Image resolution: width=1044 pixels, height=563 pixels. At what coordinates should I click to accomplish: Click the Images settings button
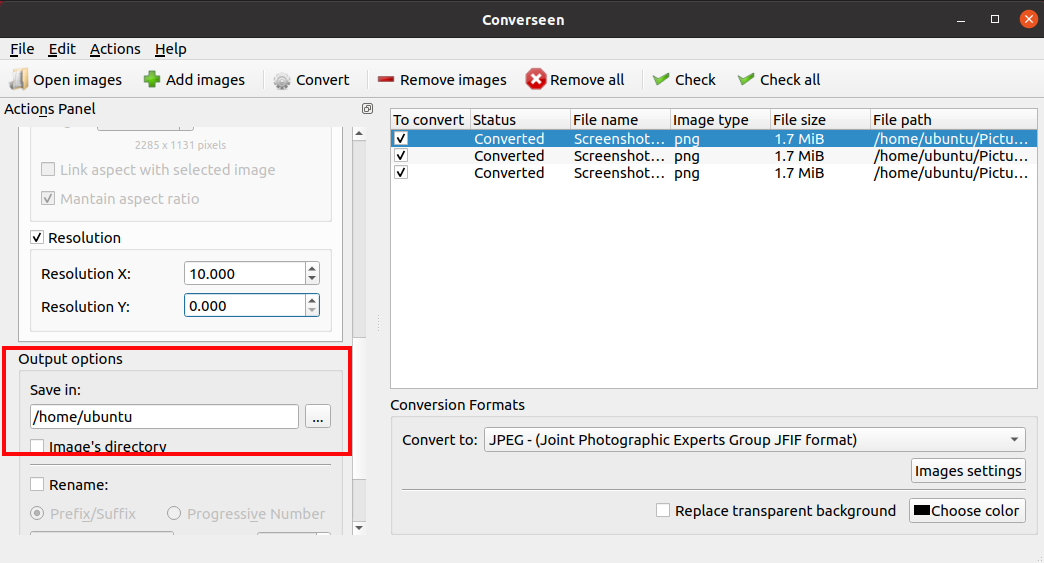[x=968, y=470]
